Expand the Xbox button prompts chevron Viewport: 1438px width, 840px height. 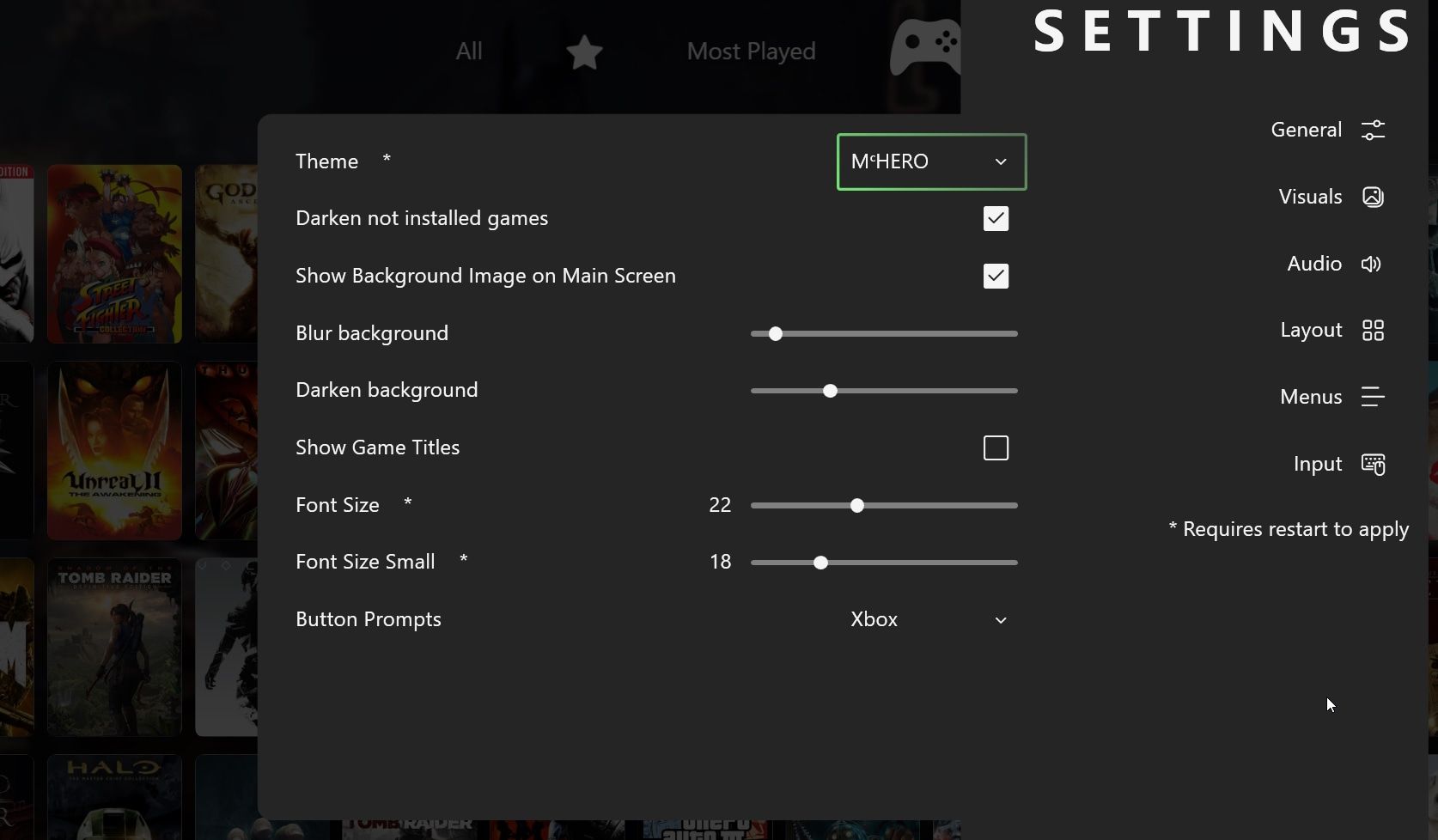(1000, 619)
